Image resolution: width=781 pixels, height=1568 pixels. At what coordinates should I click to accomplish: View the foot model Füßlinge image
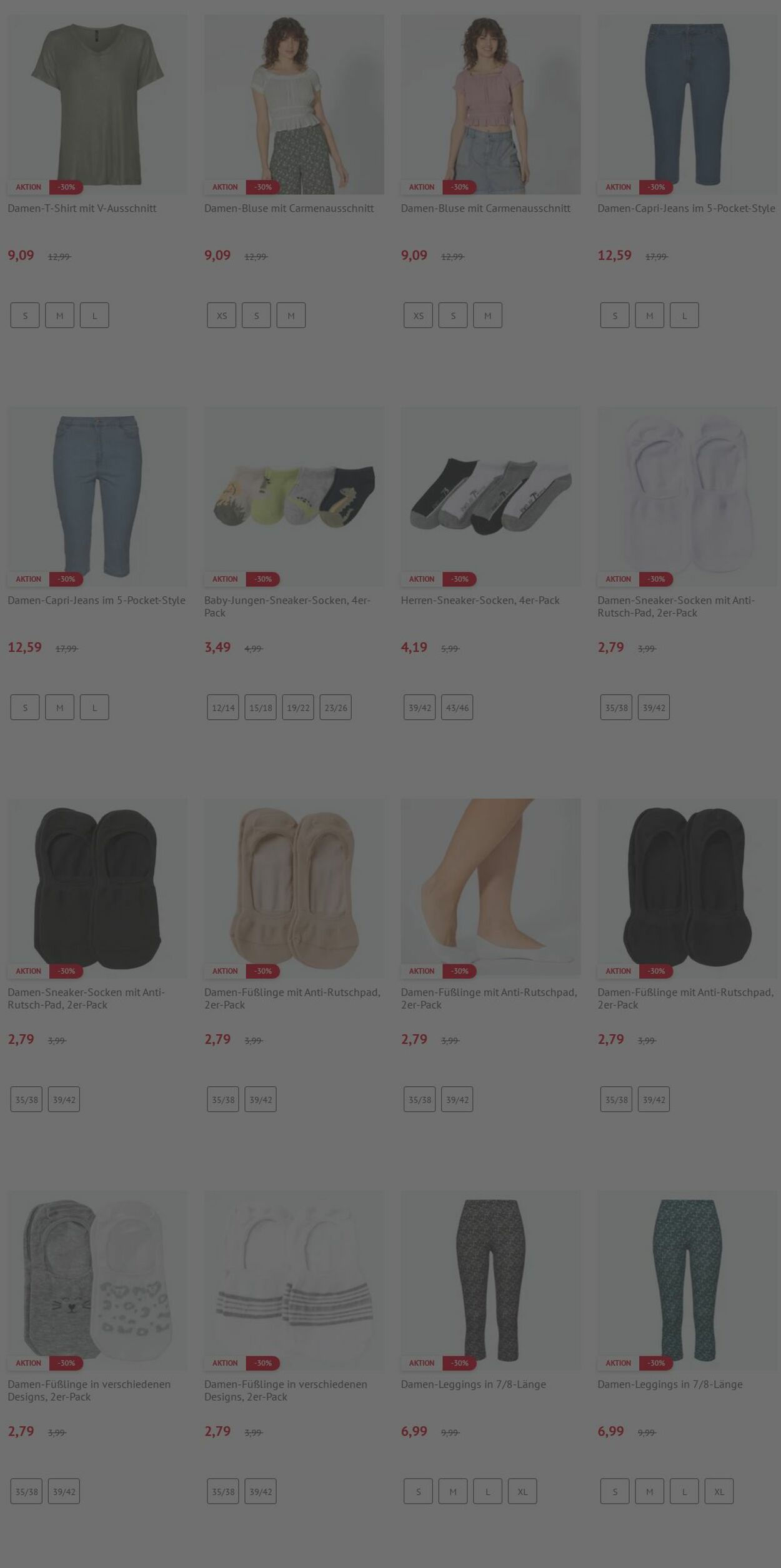[x=490, y=888]
